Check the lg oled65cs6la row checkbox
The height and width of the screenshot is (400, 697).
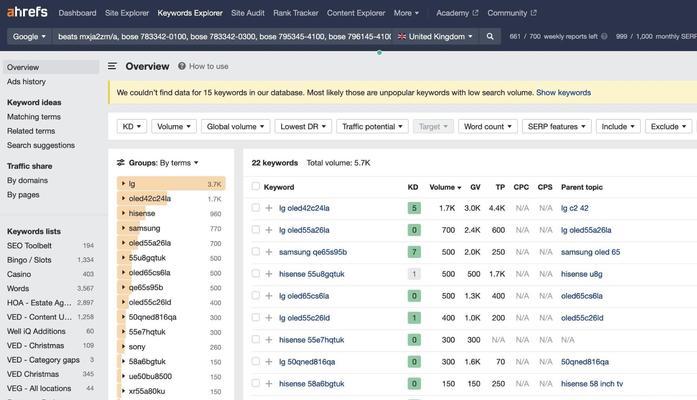click(256, 296)
